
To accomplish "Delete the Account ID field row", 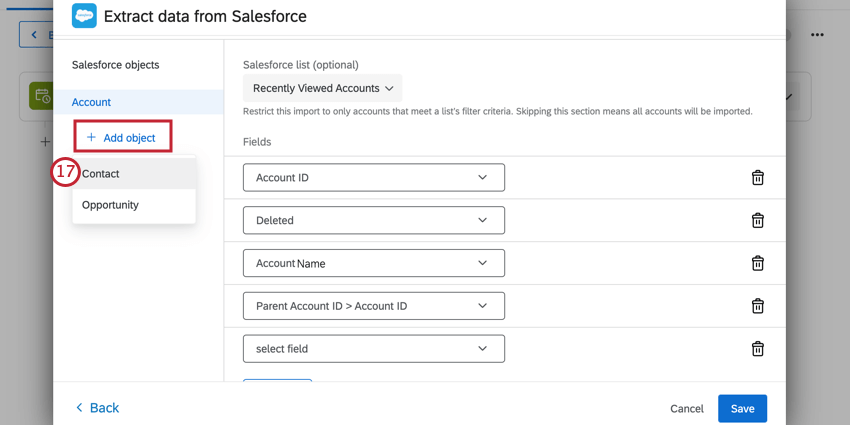I will tap(757, 178).
